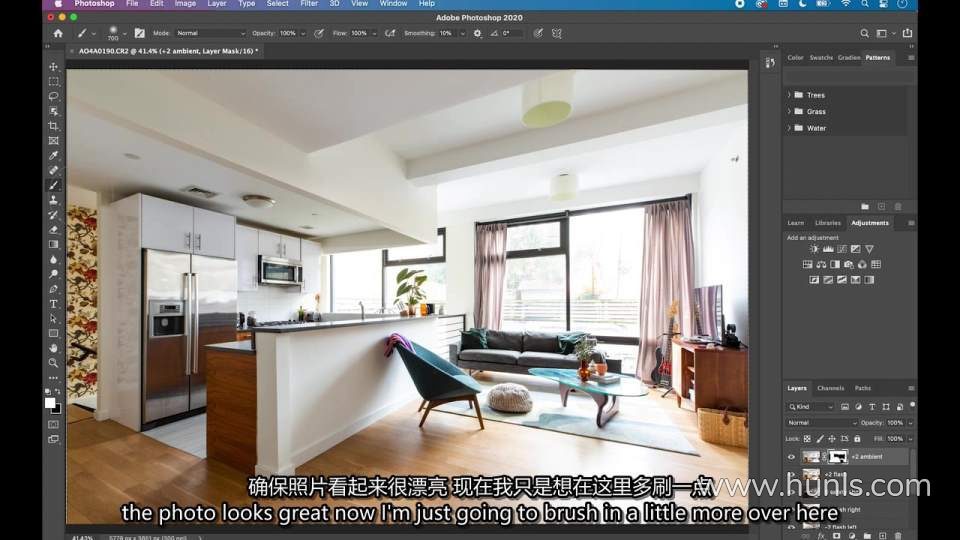Select the Dodge tool

coord(54,274)
